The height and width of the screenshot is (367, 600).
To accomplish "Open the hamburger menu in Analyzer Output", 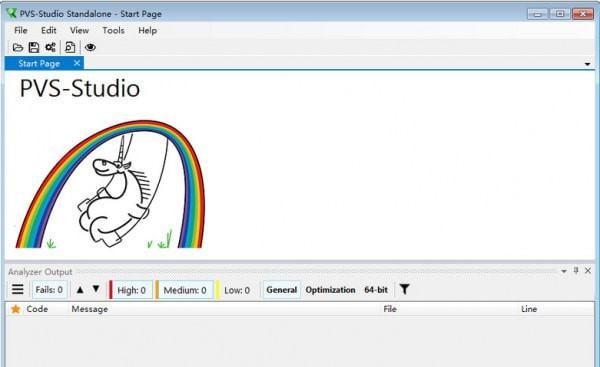I will click(x=18, y=289).
